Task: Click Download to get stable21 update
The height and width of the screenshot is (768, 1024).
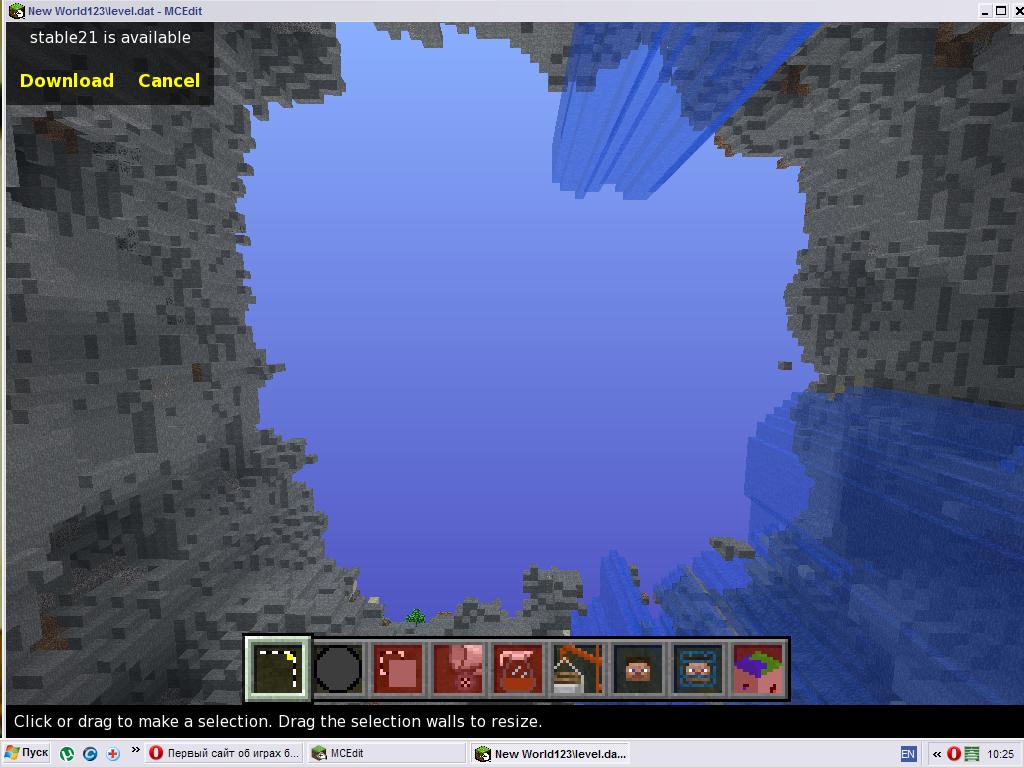Action: tap(67, 81)
